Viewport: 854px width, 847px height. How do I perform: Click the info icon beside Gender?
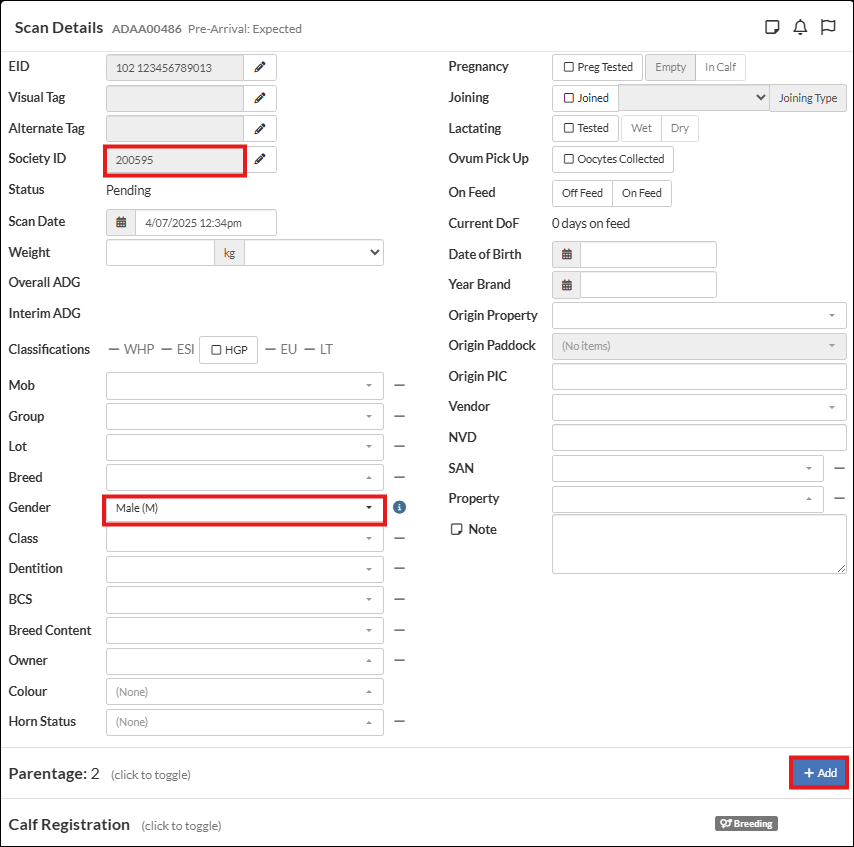[399, 508]
